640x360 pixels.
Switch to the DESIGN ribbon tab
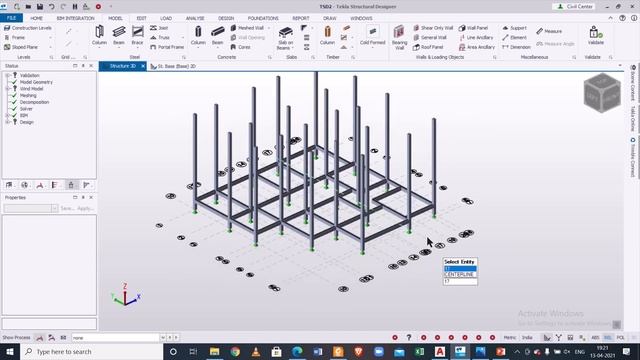226,18
